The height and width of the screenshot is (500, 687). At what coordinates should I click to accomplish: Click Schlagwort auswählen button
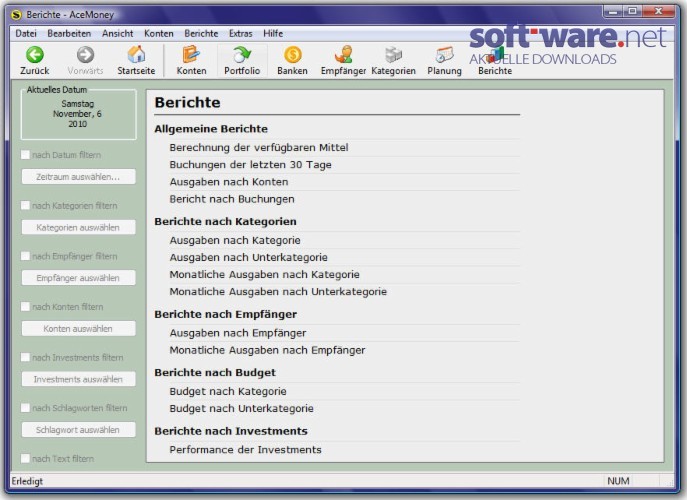(x=78, y=430)
